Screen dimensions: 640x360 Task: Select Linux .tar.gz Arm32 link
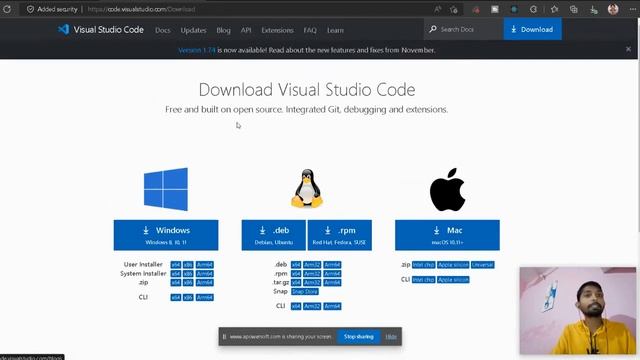point(312,282)
